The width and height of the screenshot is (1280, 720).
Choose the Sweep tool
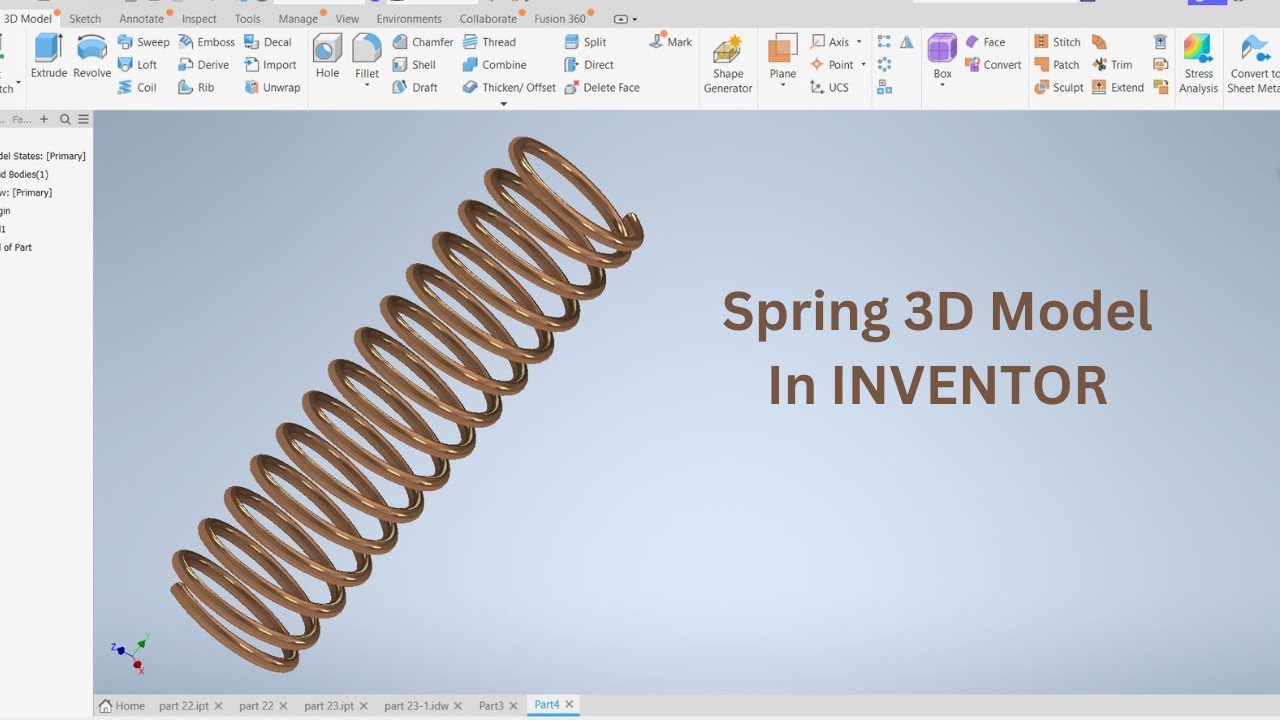[143, 42]
